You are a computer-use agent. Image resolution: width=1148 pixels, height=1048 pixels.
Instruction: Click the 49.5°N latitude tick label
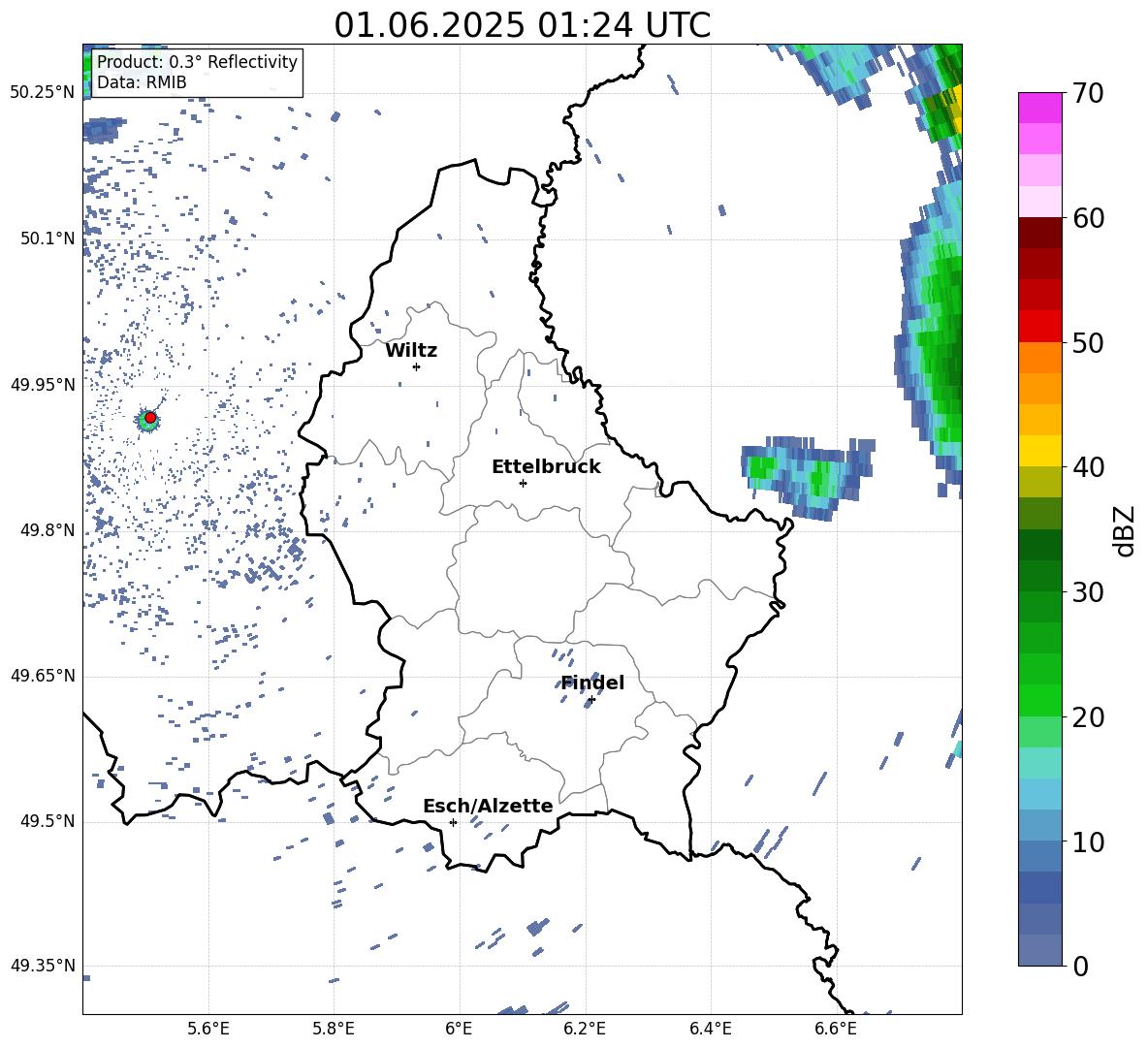tap(48, 821)
